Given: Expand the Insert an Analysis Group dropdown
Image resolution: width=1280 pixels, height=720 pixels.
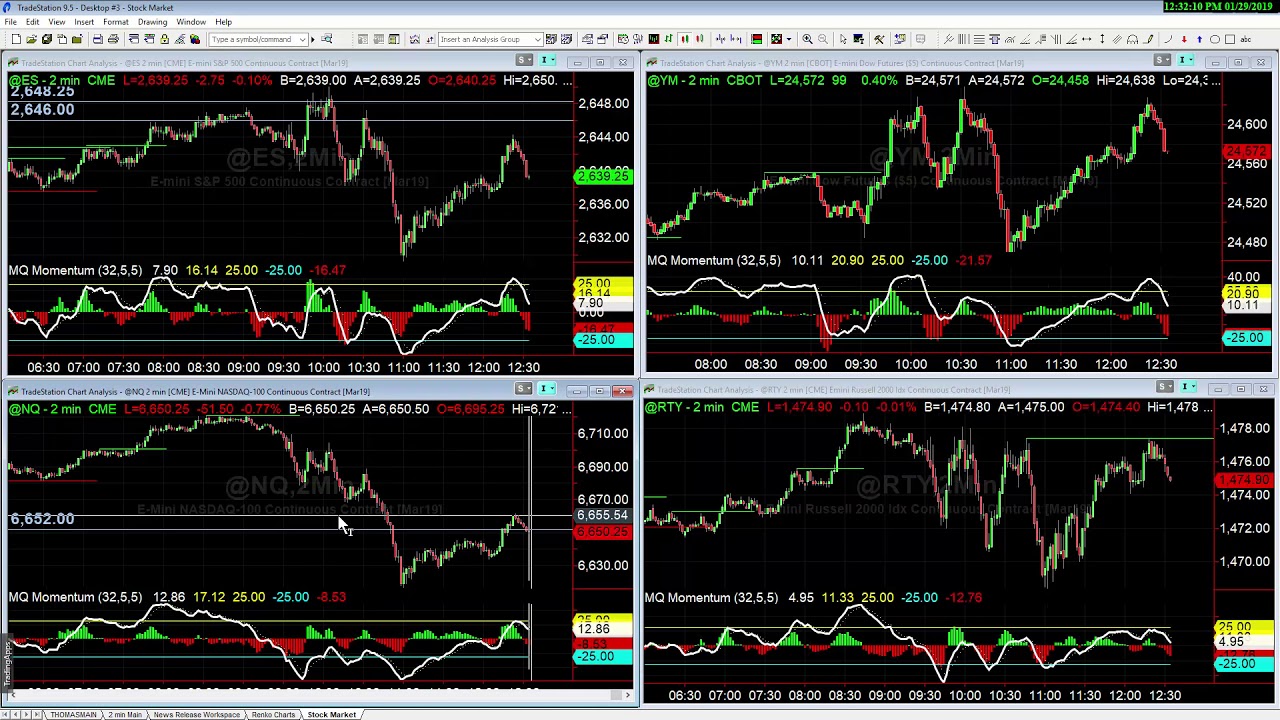Looking at the screenshot, I should pos(537,39).
